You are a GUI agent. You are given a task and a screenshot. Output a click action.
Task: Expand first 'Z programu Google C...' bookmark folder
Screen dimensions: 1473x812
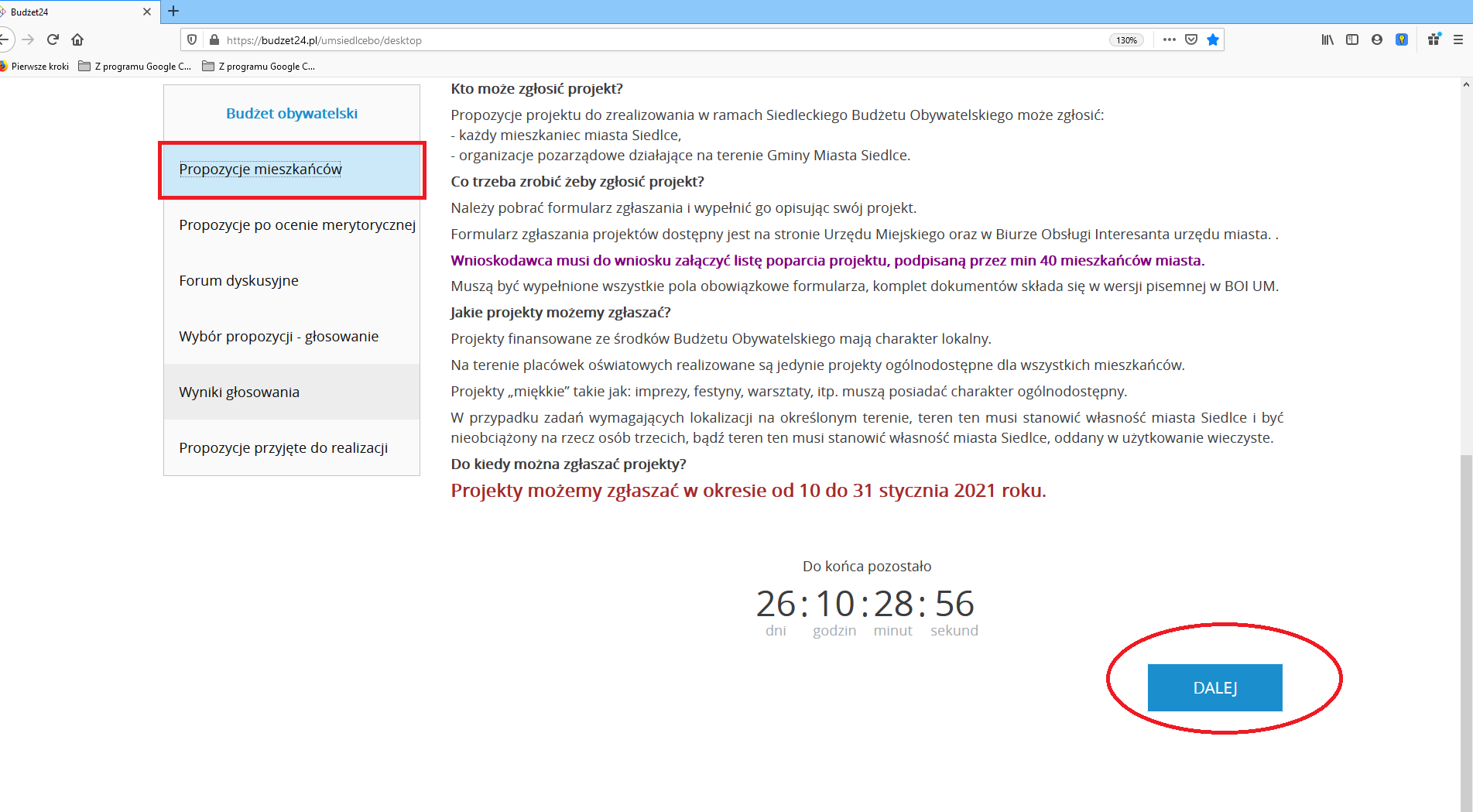pyautogui.click(x=135, y=67)
